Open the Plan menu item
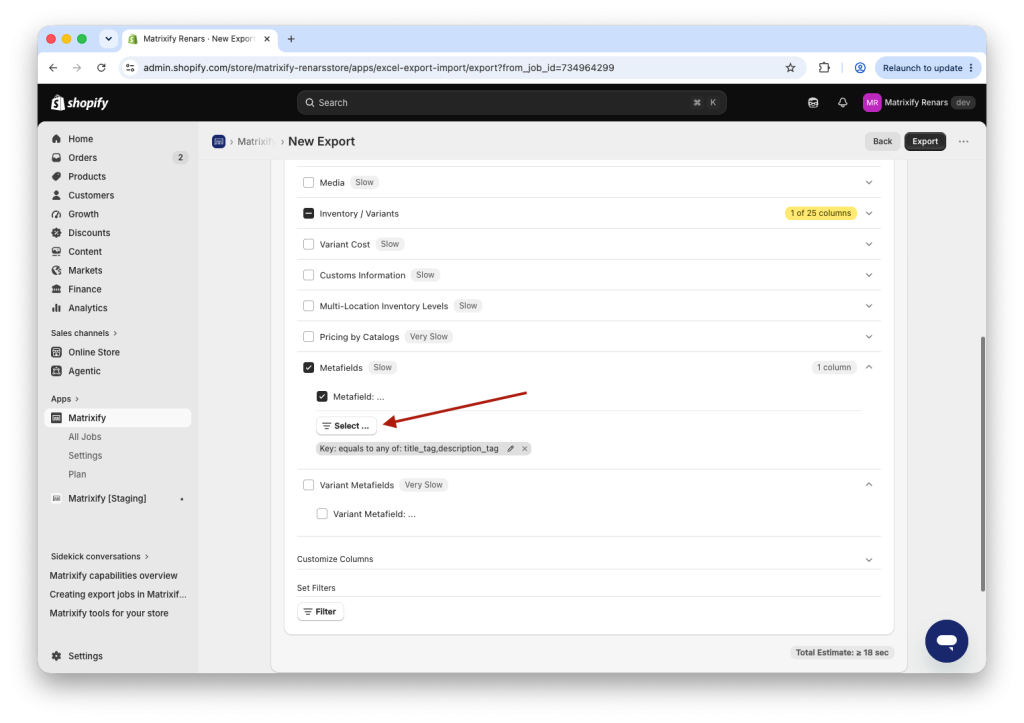 pos(77,474)
